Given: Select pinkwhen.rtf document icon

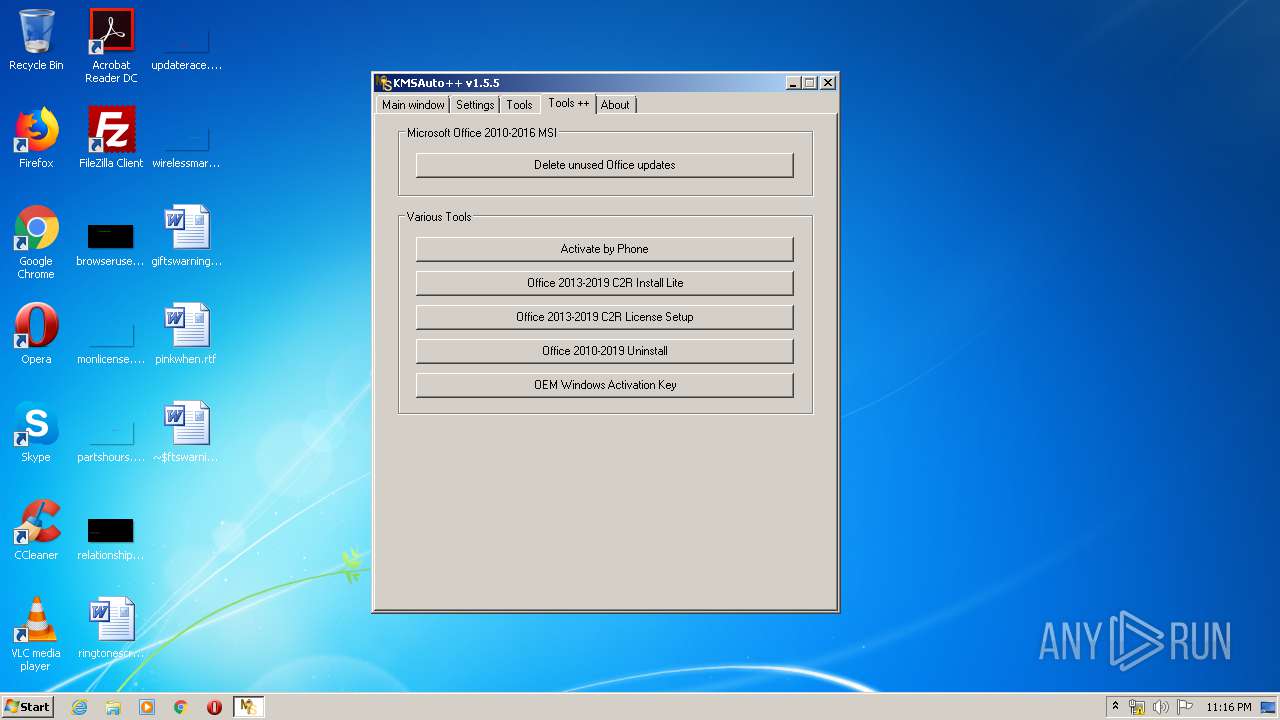Looking at the screenshot, I should 186,334.
